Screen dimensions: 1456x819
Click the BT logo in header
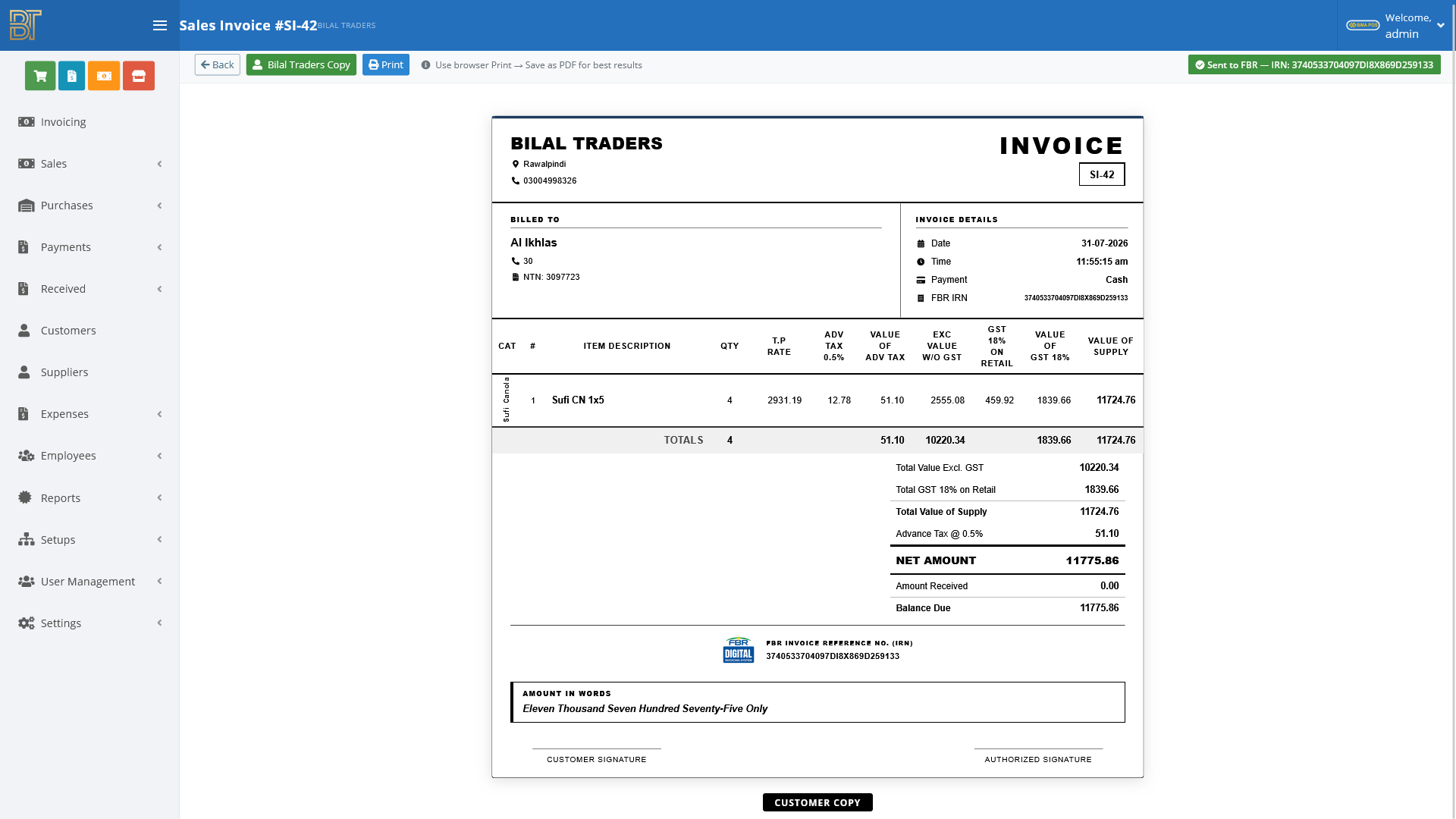26,25
